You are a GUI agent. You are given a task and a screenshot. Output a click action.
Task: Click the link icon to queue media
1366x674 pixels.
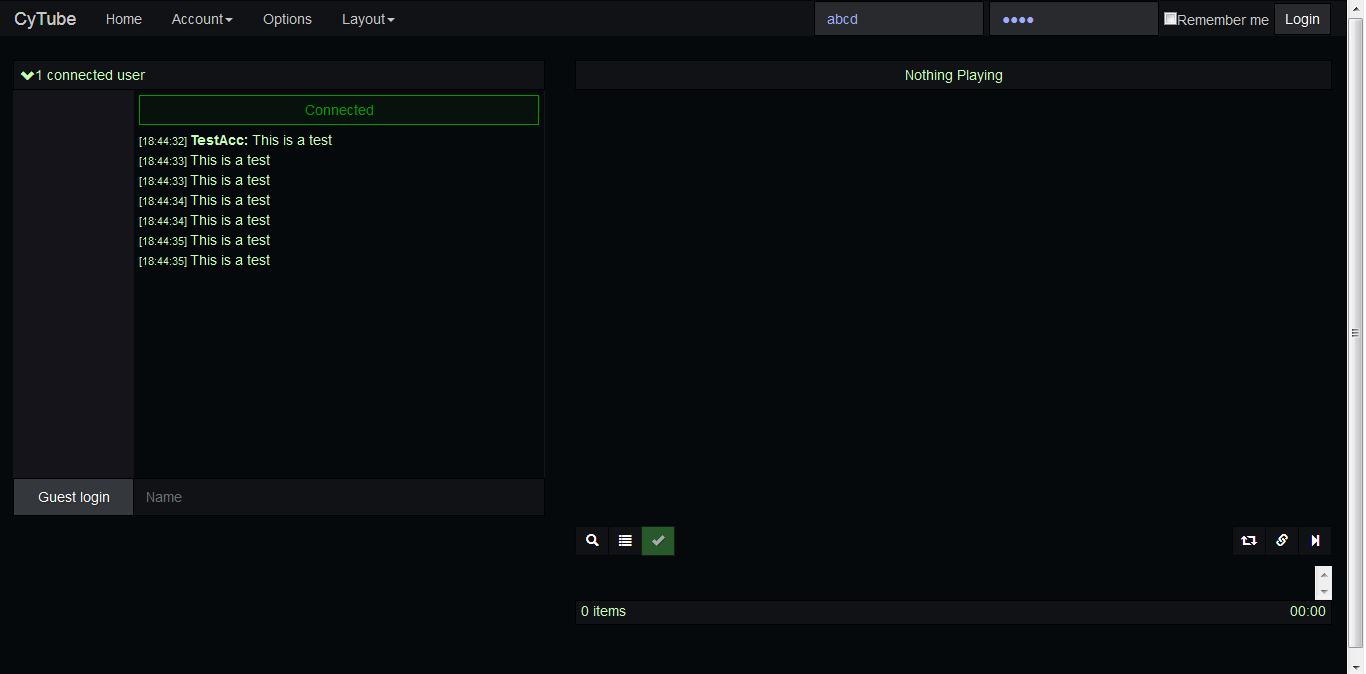[1282, 540]
